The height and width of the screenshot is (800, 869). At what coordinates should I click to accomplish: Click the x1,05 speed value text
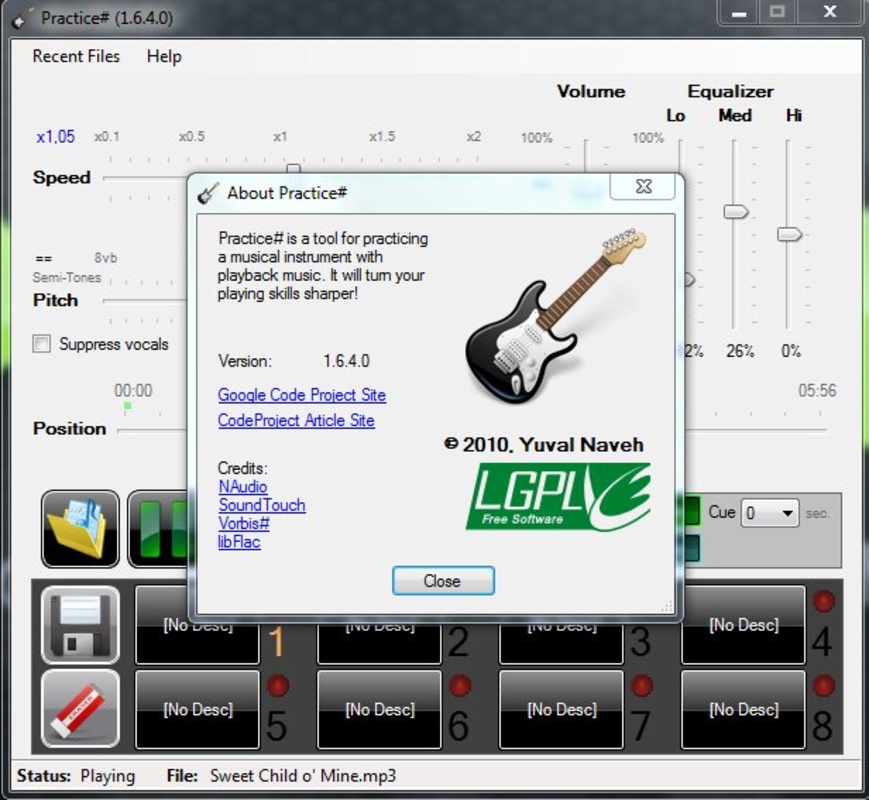(55, 136)
